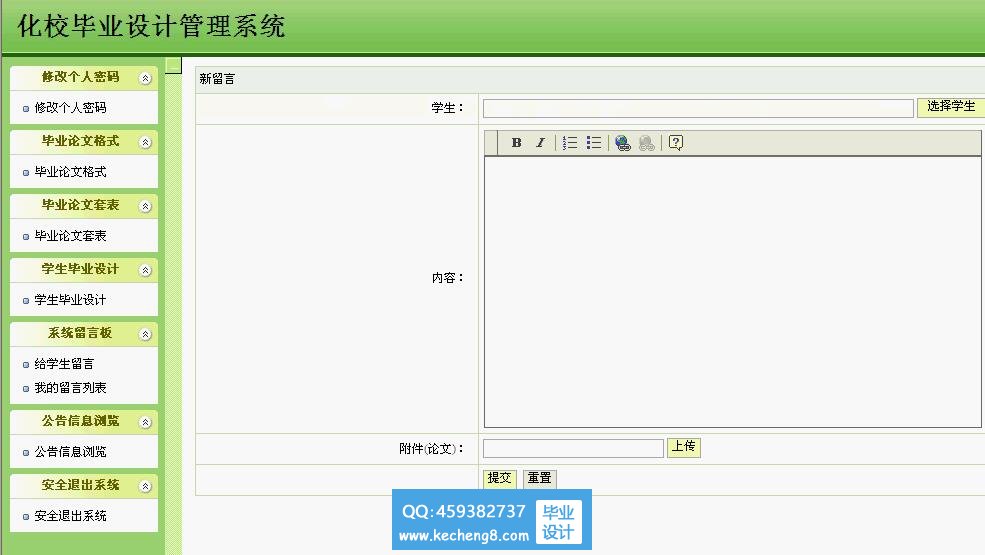Click the 学生毕业设计 section header
The image size is (985, 555).
click(x=84, y=270)
